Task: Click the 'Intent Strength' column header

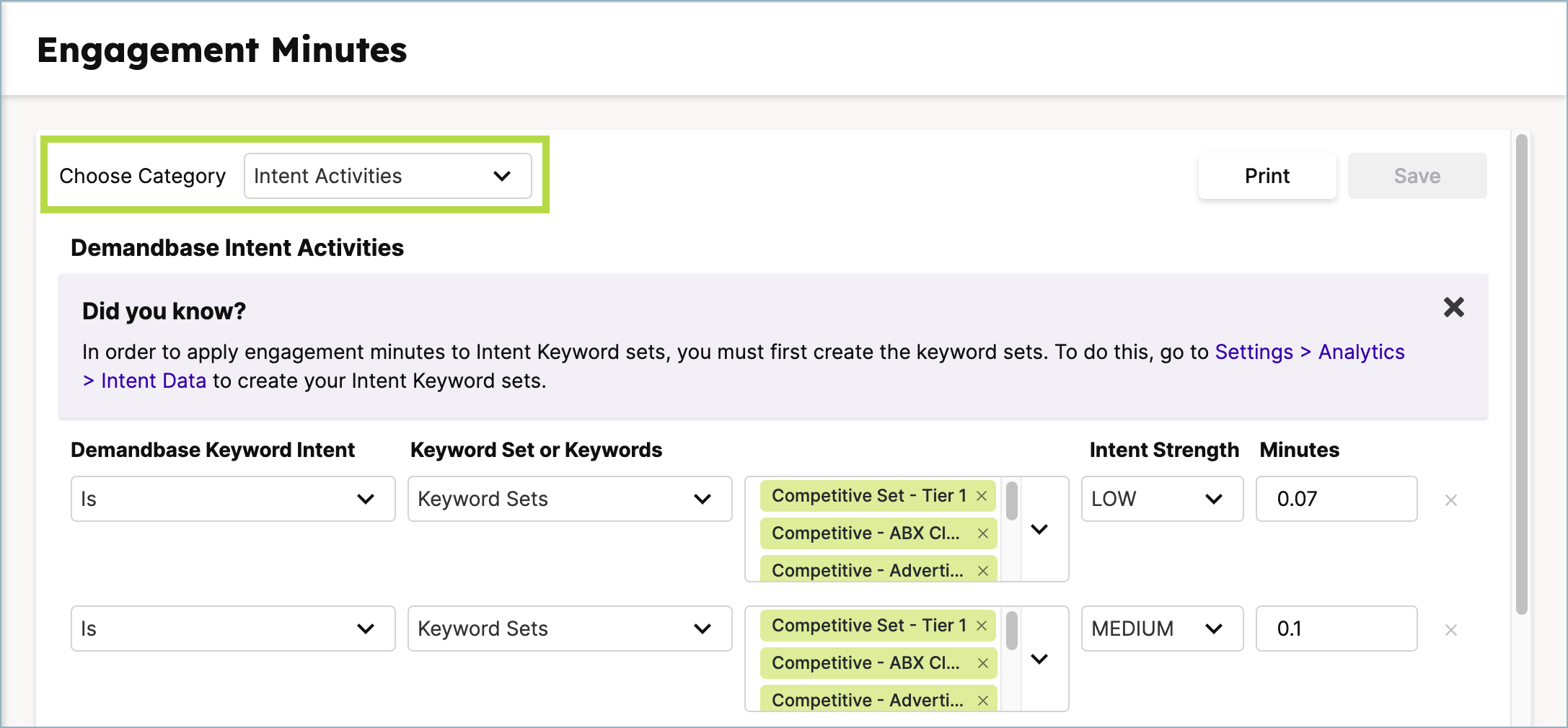Action: (1164, 450)
